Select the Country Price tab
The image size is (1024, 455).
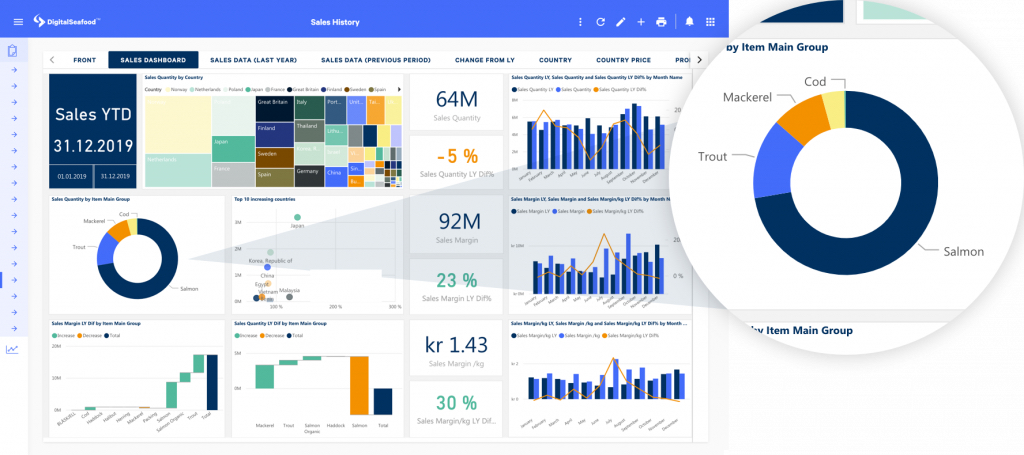(x=624, y=60)
